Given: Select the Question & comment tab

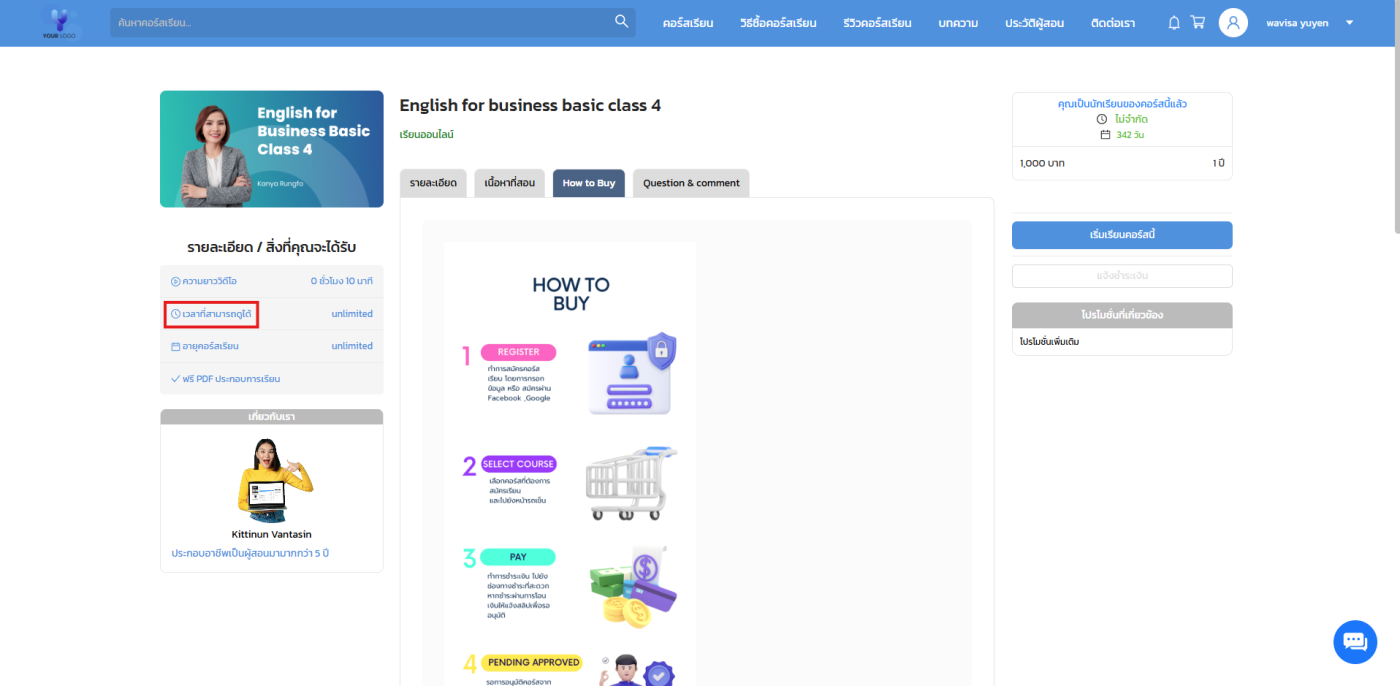Looking at the screenshot, I should [690, 183].
